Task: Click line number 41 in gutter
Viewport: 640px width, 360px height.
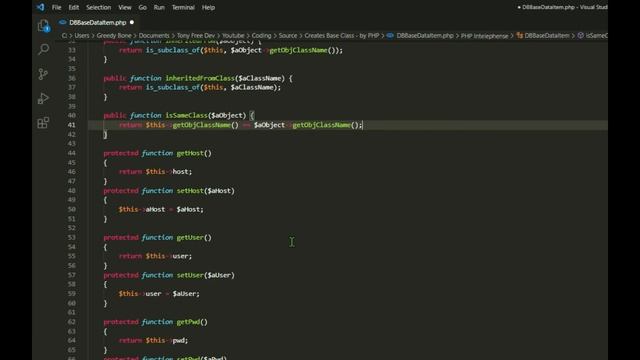Action: point(71,125)
